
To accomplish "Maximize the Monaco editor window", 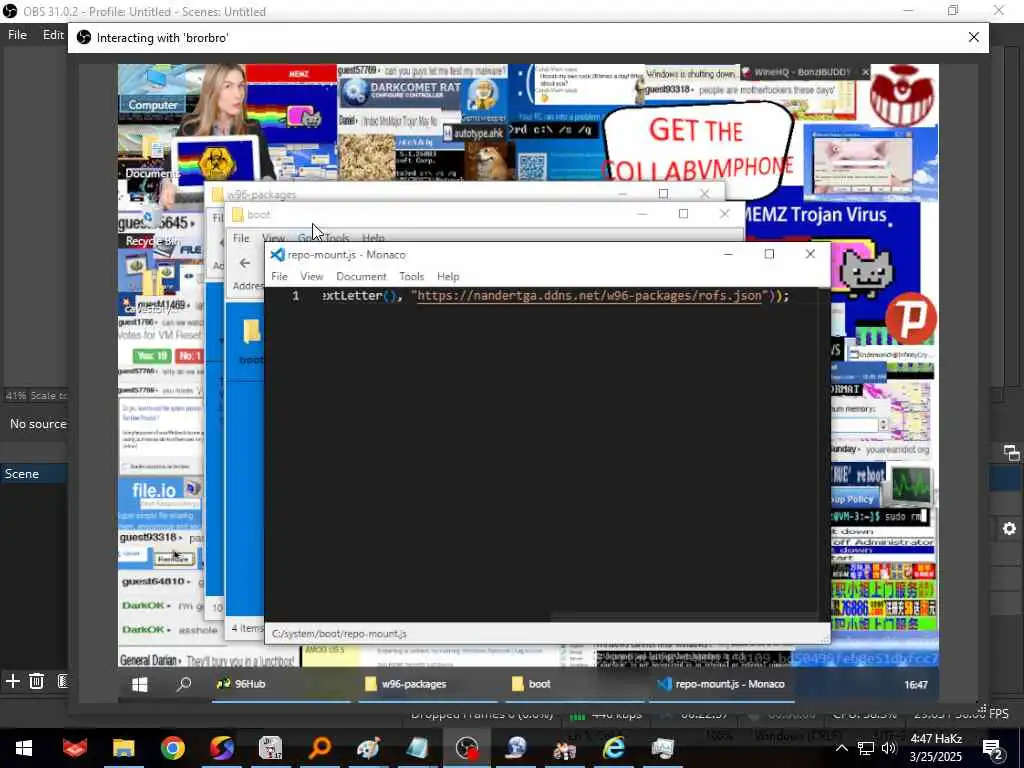I will pos(769,254).
